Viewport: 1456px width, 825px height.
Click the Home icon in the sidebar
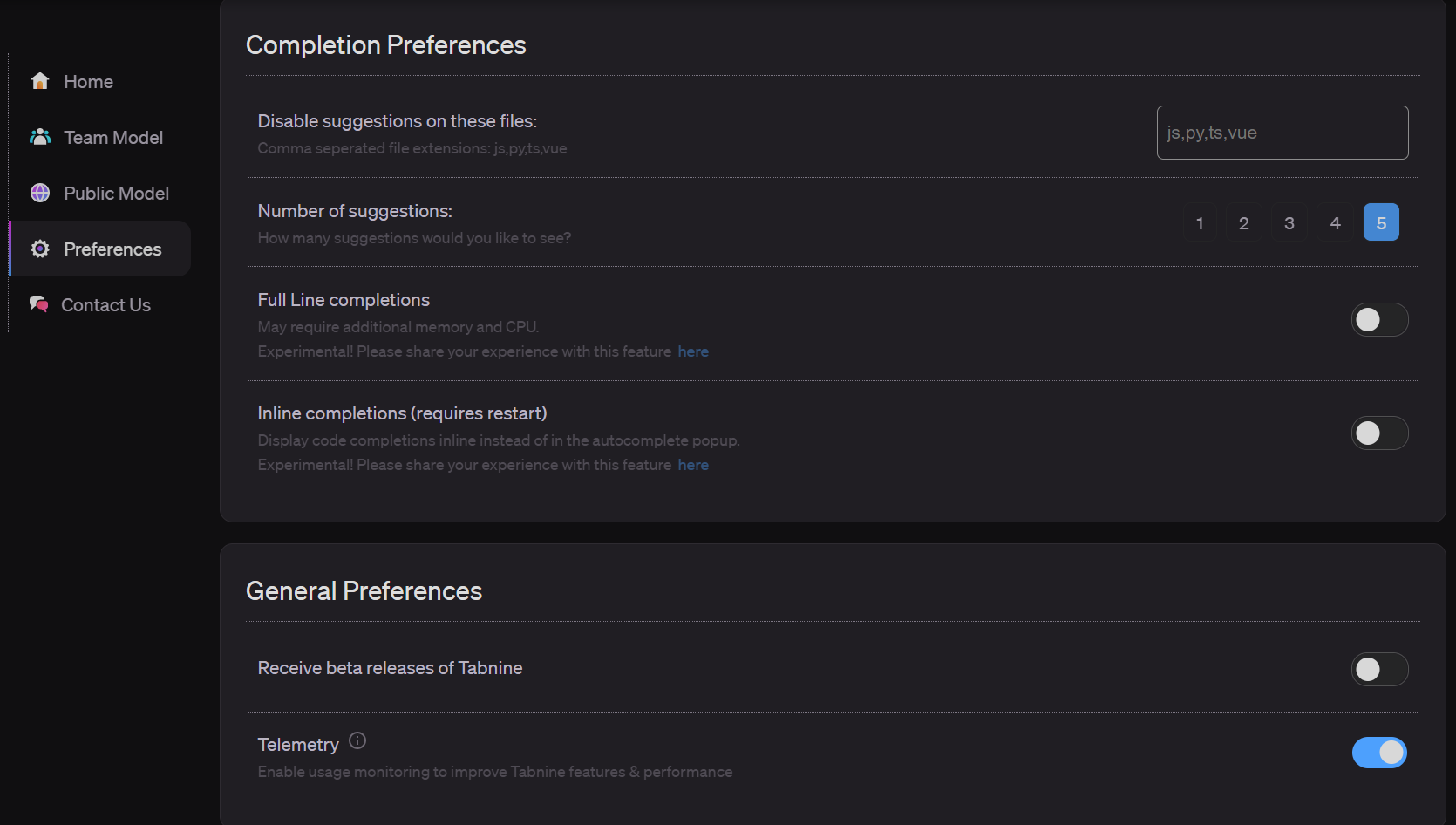pyautogui.click(x=40, y=80)
